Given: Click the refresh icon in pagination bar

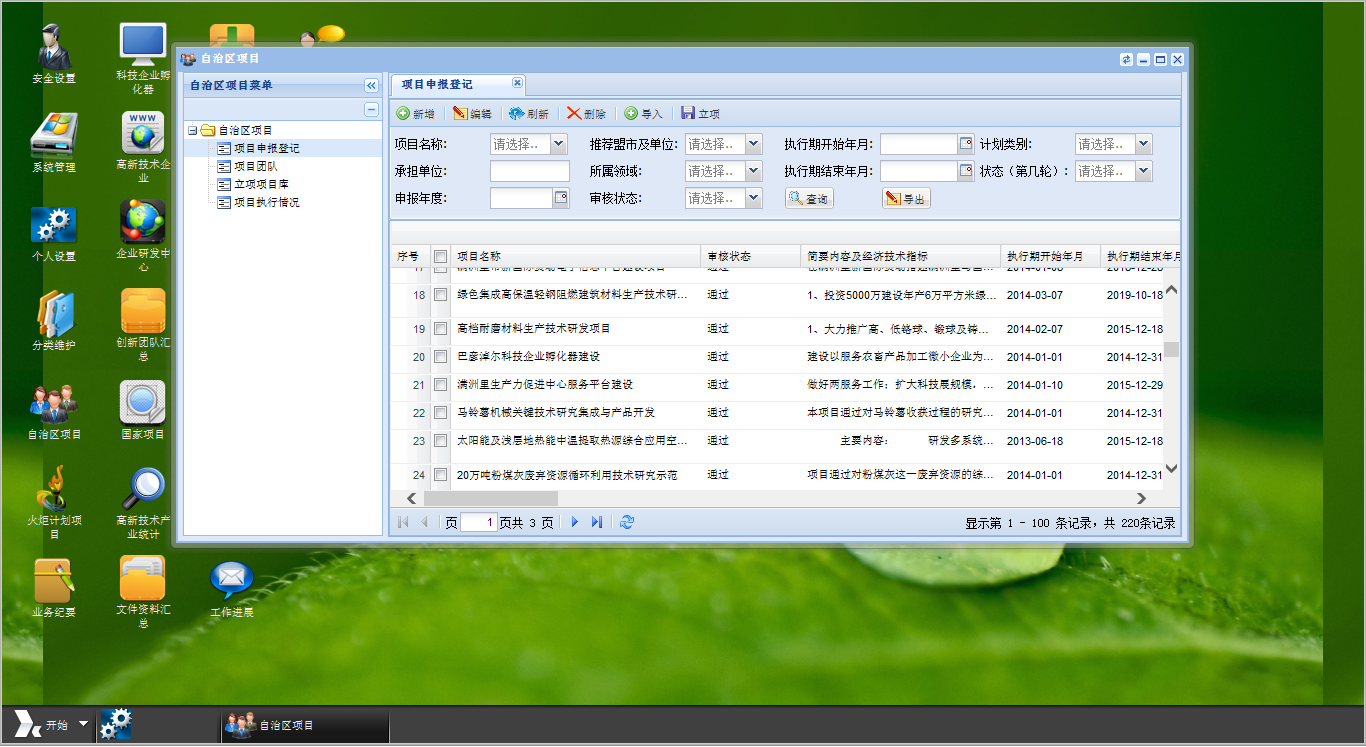Looking at the screenshot, I should (x=627, y=522).
